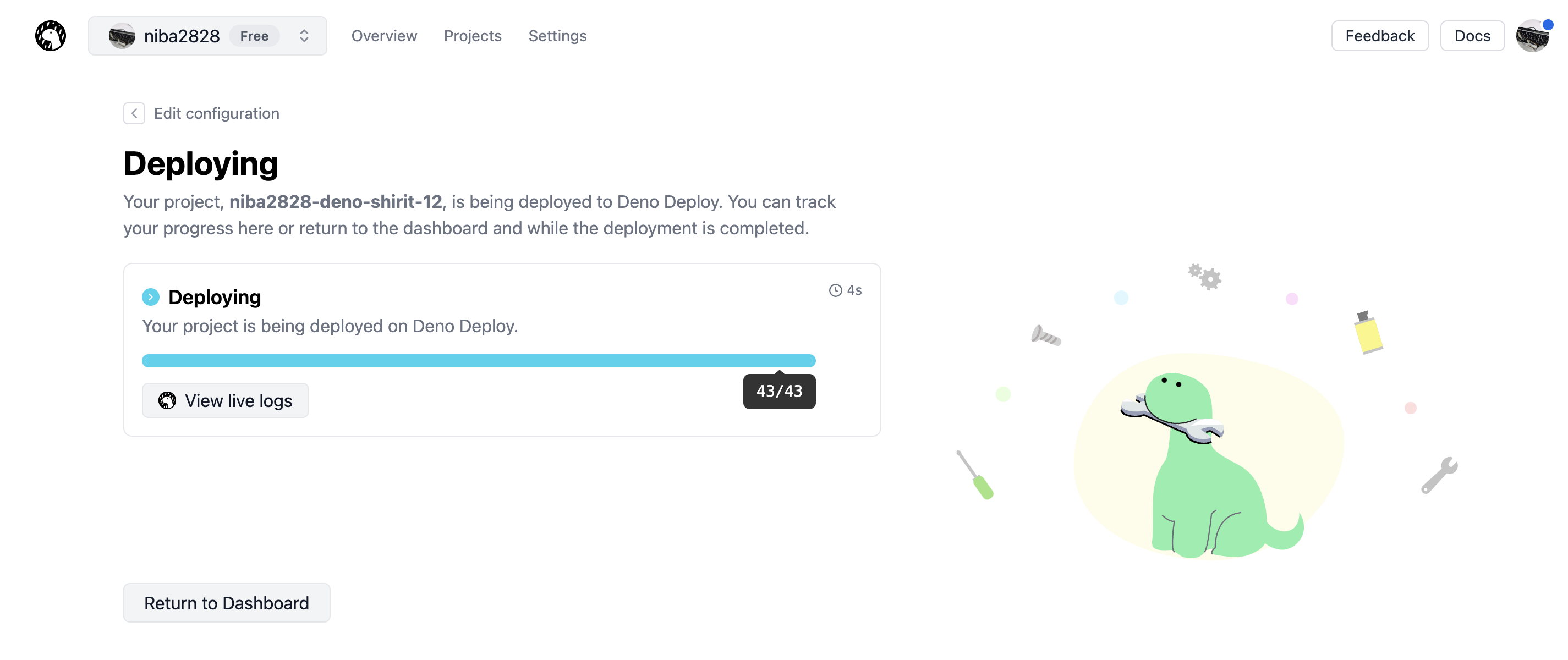Click the blue Deploying status icon
The height and width of the screenshot is (660, 1568).
coord(150,297)
